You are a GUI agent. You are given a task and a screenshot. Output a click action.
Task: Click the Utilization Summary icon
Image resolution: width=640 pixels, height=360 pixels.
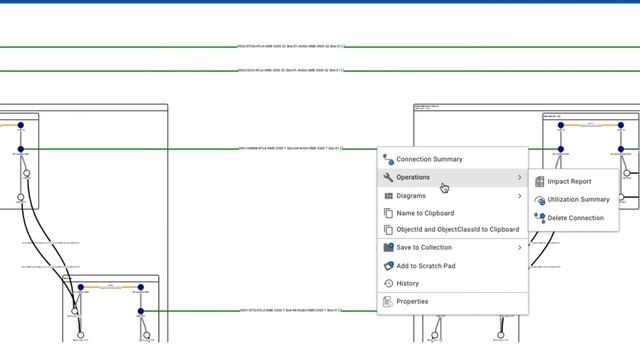pyautogui.click(x=540, y=200)
